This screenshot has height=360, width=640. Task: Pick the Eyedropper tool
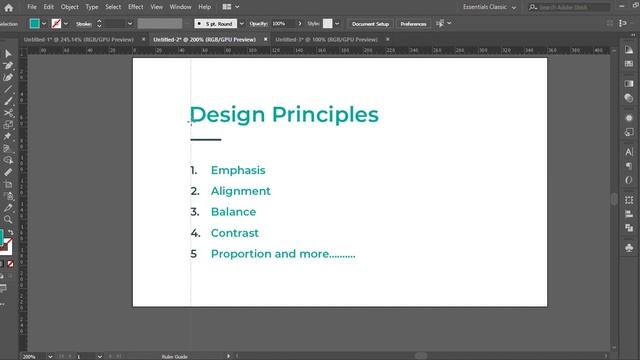8,208
